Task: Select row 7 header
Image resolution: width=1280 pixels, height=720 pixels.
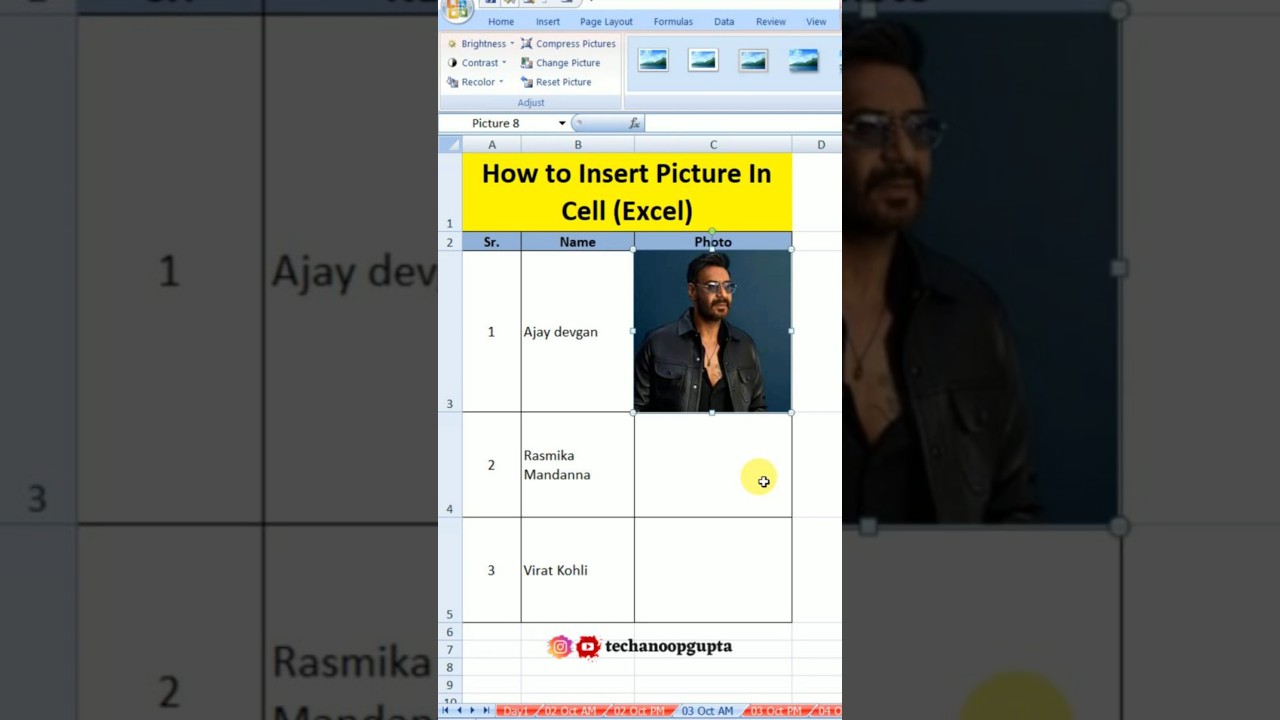Action: 450,649
